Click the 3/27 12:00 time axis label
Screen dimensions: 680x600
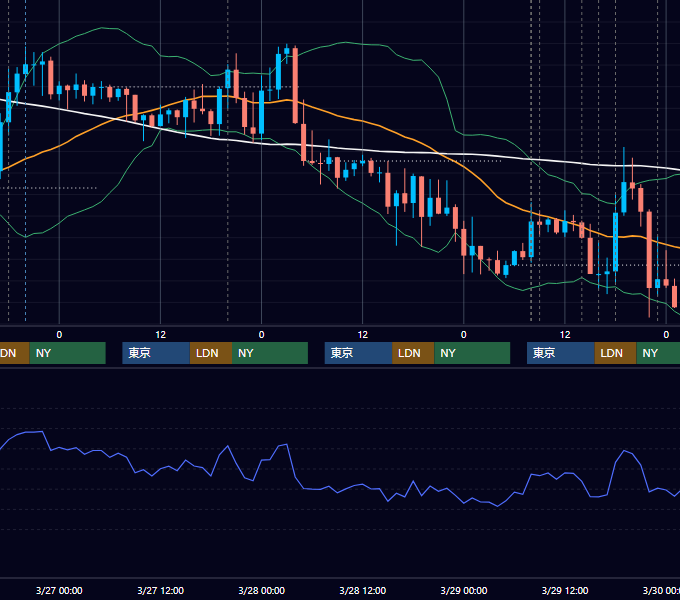click(160, 590)
